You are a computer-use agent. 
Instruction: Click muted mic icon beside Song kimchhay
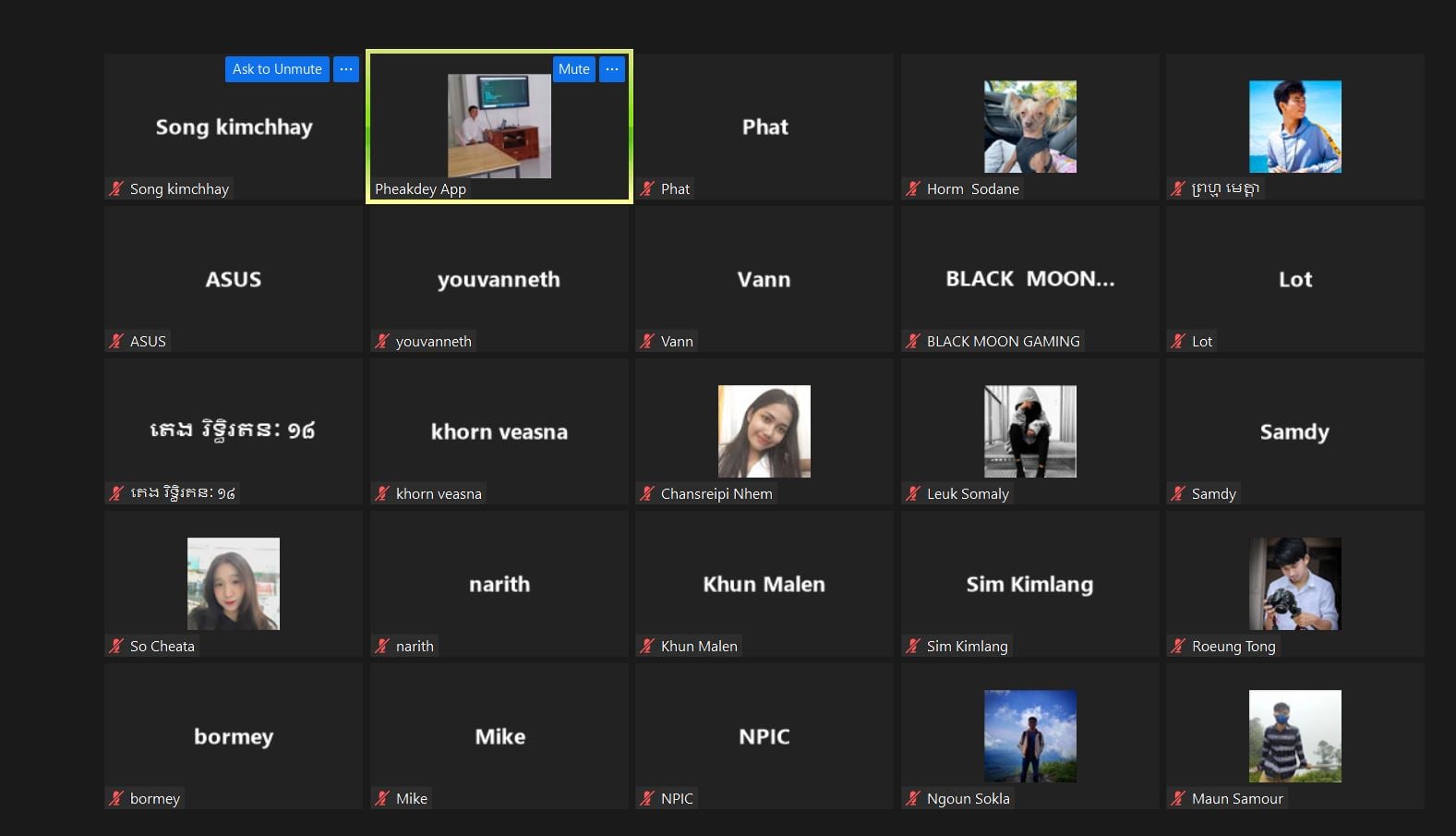(x=116, y=189)
